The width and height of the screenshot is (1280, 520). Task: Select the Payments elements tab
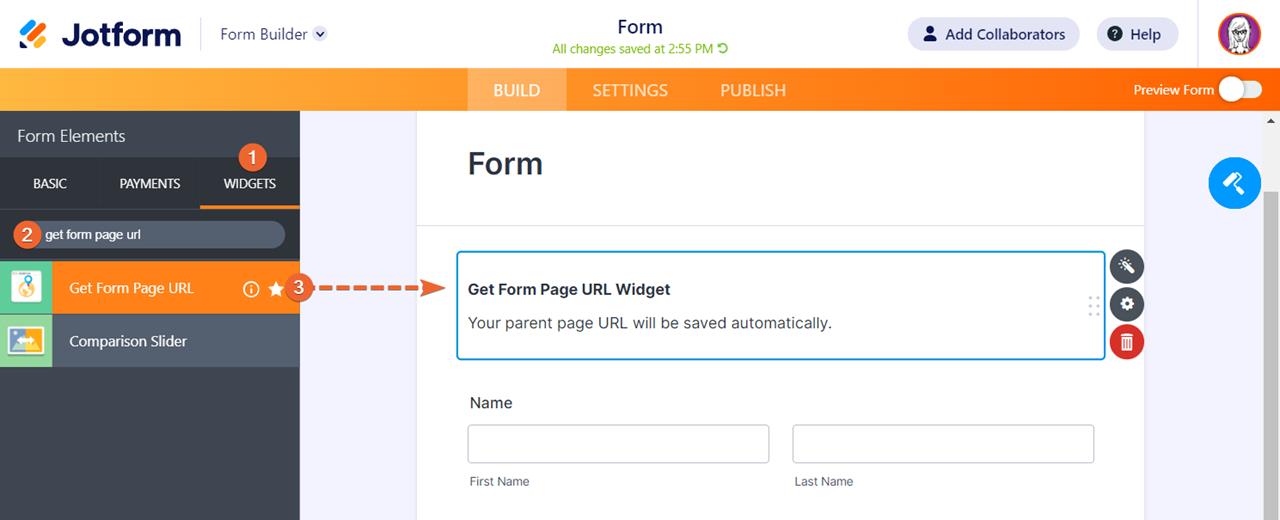pyautogui.click(x=150, y=184)
